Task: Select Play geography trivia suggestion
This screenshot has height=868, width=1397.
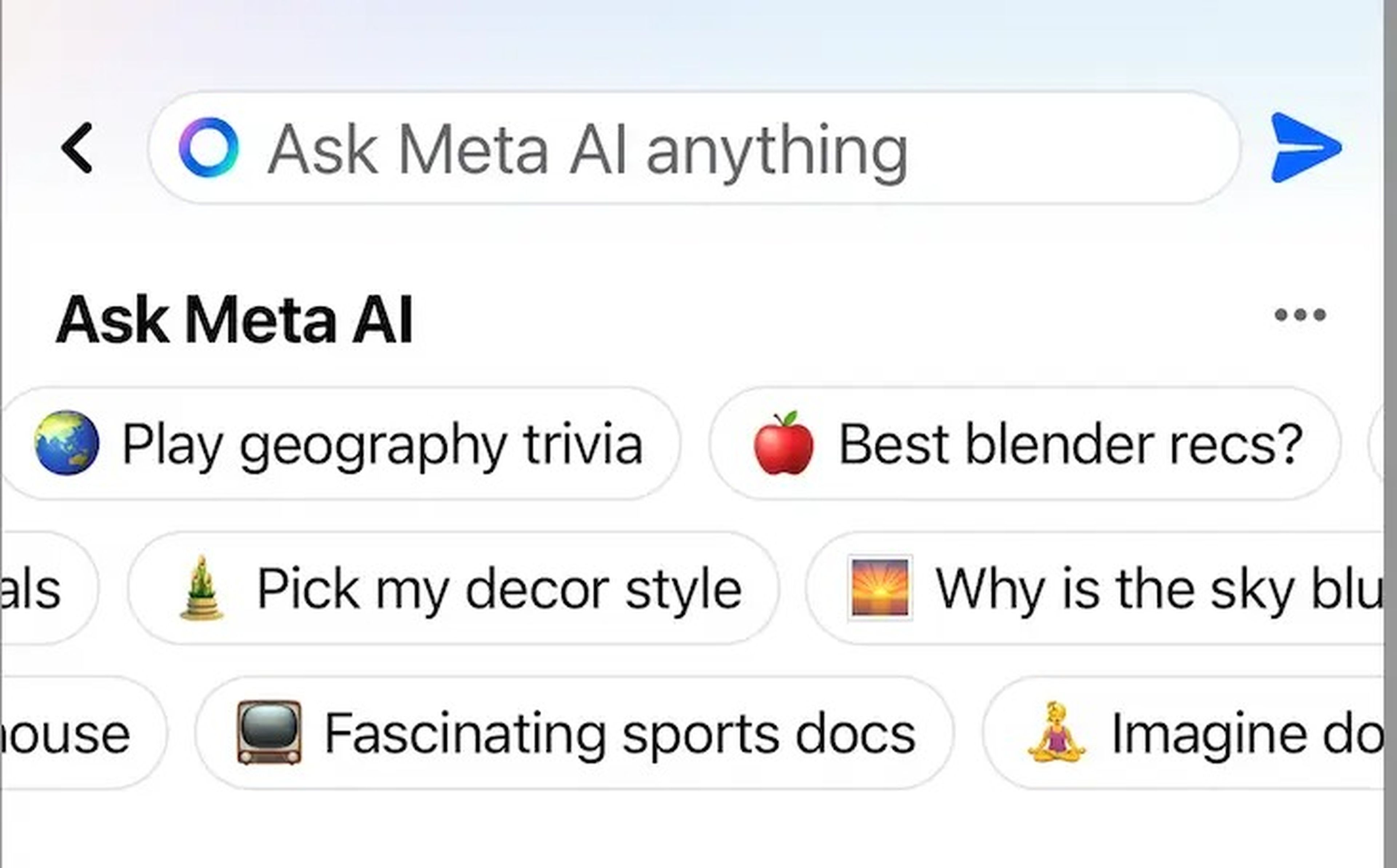Action: pyautogui.click(x=341, y=443)
